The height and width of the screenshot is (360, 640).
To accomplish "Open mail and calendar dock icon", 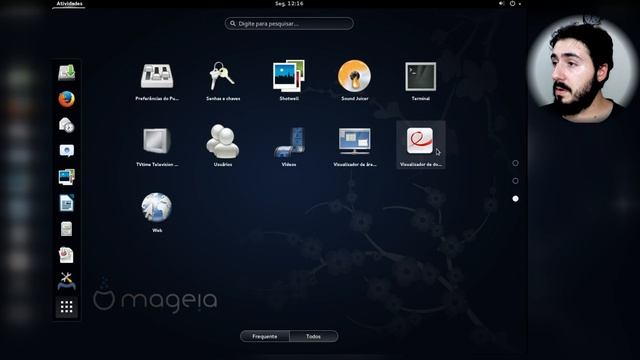I will [67, 125].
